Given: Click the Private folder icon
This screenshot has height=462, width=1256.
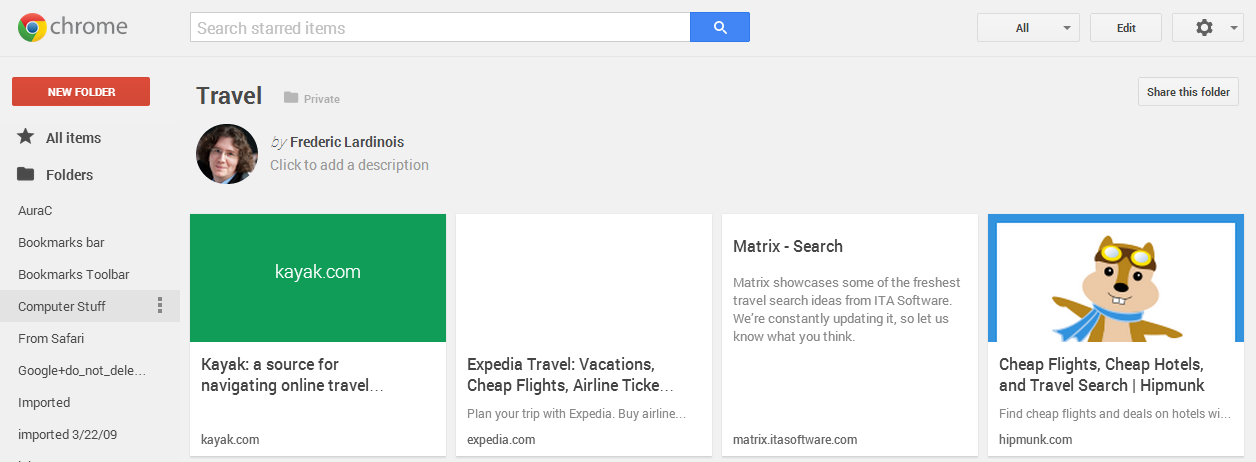Looking at the screenshot, I should (291, 98).
